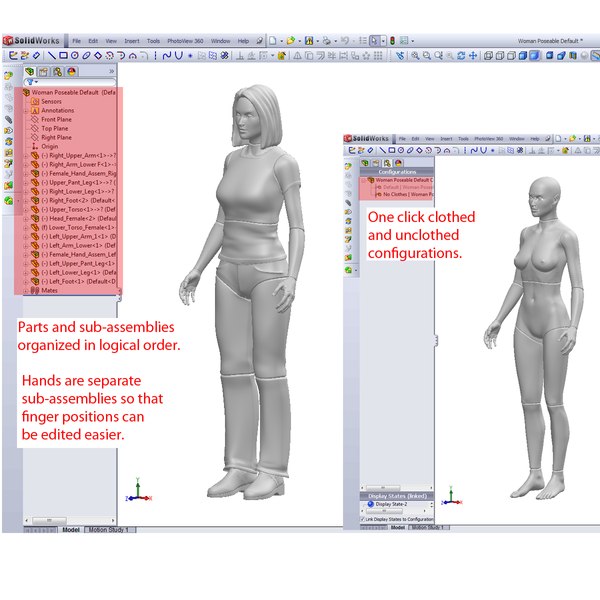This screenshot has width=600, height=600.
Task: Click the Select cursor tool icon
Action: tap(374, 41)
